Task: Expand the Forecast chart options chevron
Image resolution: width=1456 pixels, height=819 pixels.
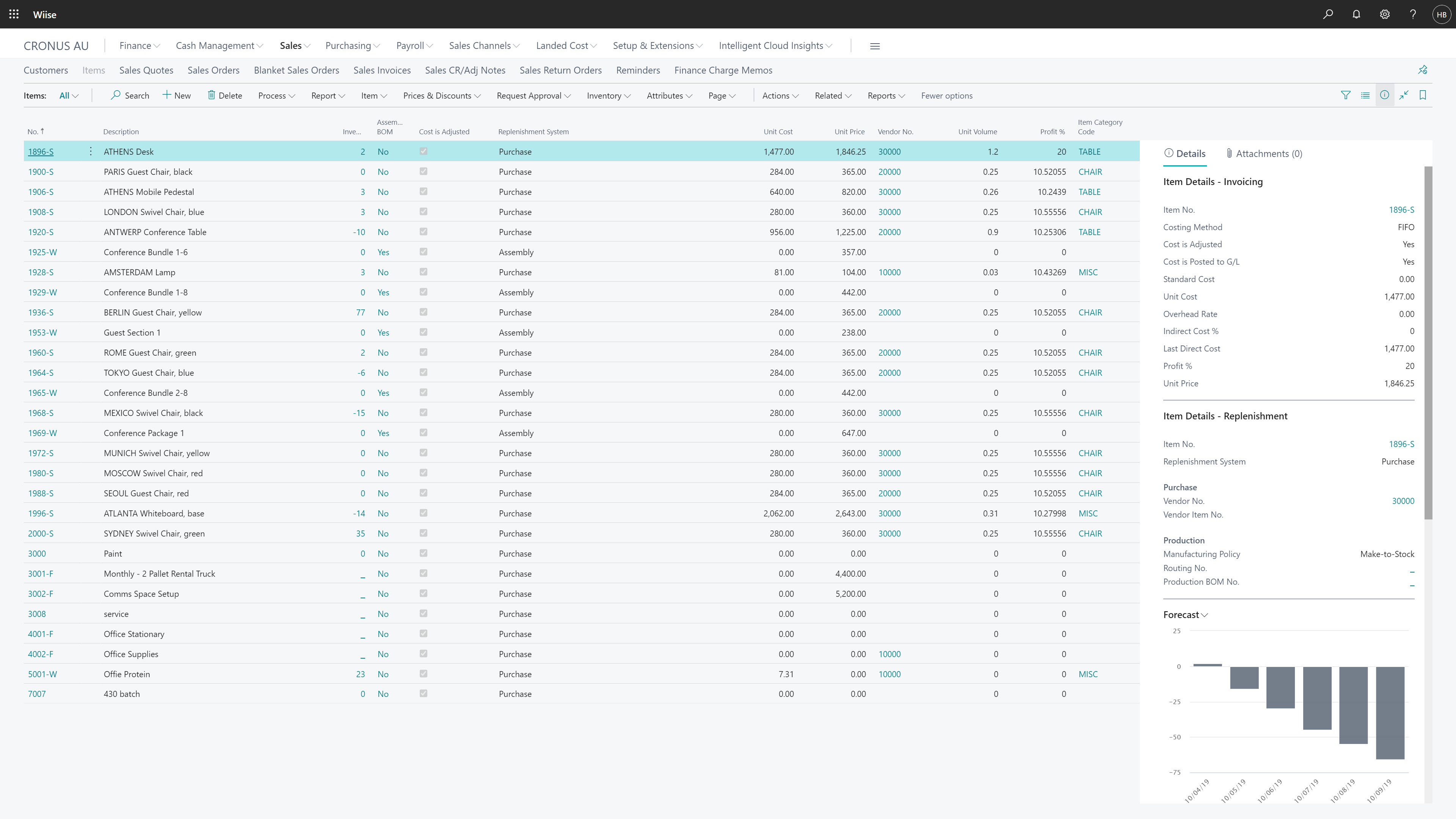Action: [x=1204, y=615]
